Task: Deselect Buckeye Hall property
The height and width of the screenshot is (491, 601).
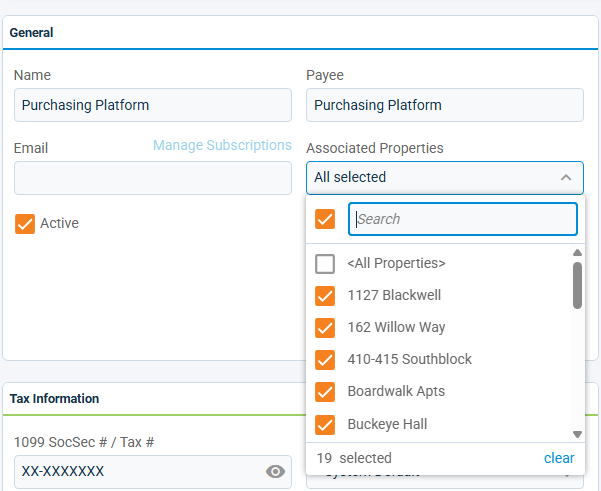Action: coord(325,424)
